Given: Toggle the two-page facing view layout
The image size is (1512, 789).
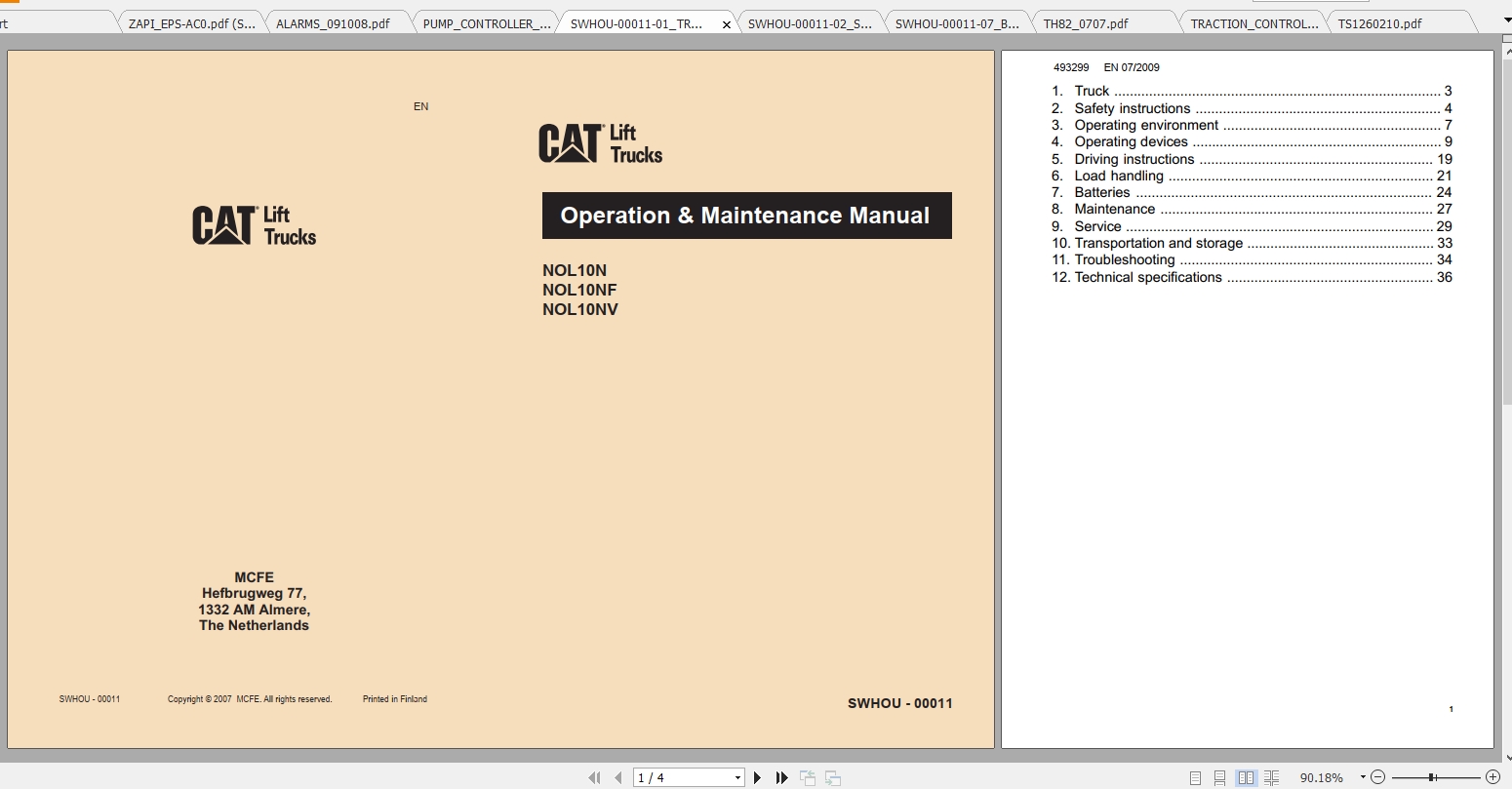Looking at the screenshot, I should 1247,776.
